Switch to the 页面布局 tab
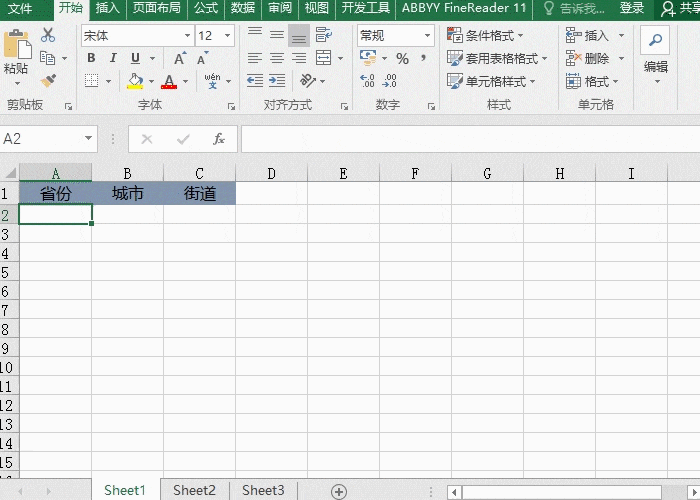The width and height of the screenshot is (700, 500). 157,8
